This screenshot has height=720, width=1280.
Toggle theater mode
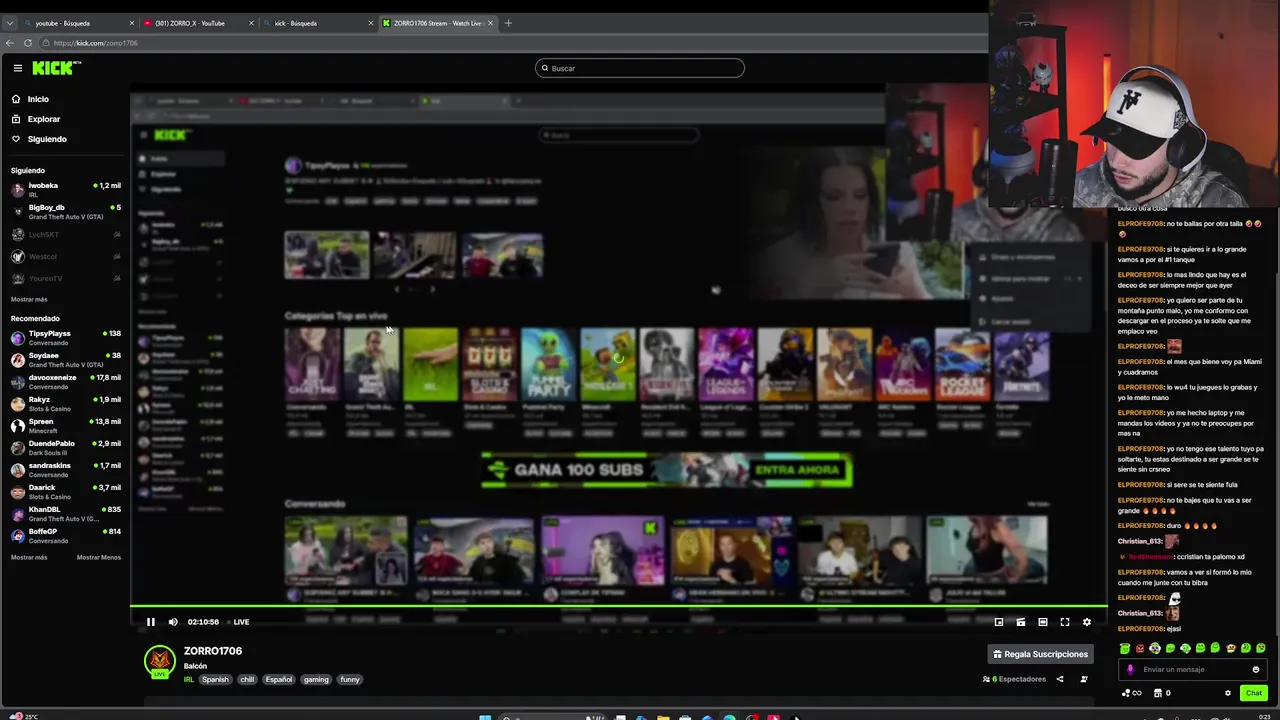pos(1042,622)
